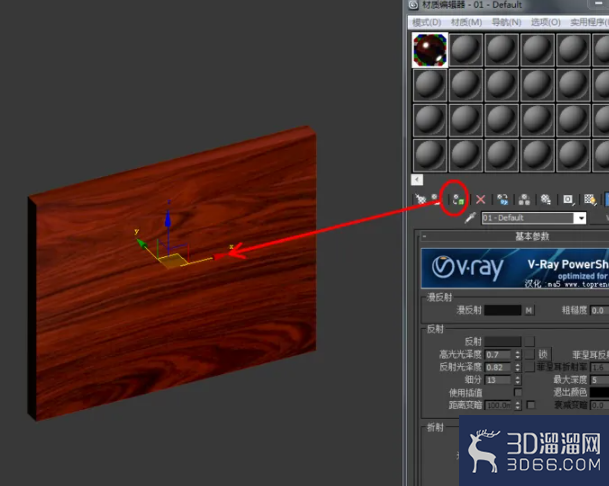This screenshot has height=486, width=609.
Task: Click the 反射光泽度 spinner arrows
Action: (x=517, y=367)
